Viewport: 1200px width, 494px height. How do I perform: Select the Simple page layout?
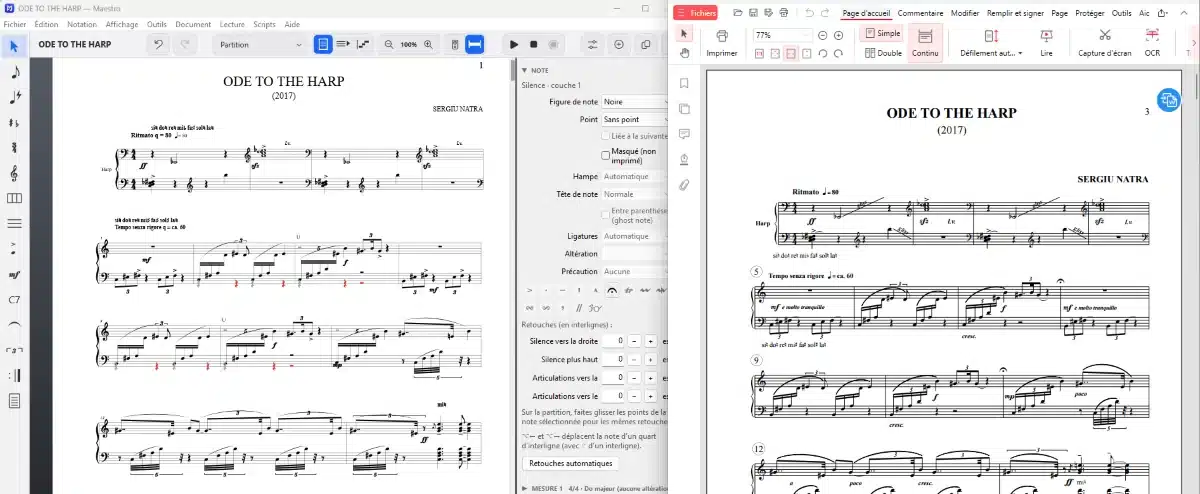coord(882,33)
